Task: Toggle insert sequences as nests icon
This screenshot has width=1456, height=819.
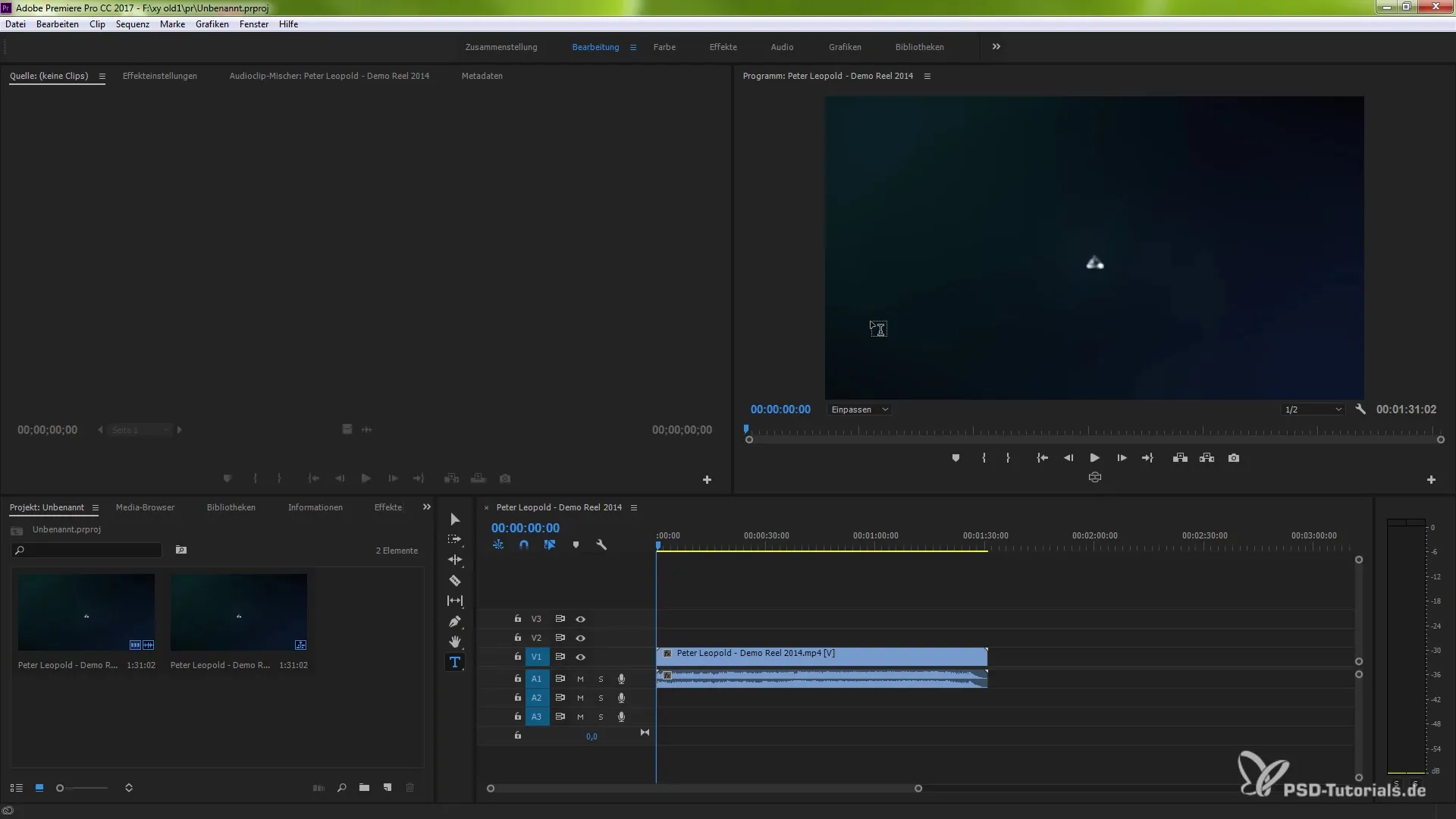Action: pyautogui.click(x=498, y=544)
